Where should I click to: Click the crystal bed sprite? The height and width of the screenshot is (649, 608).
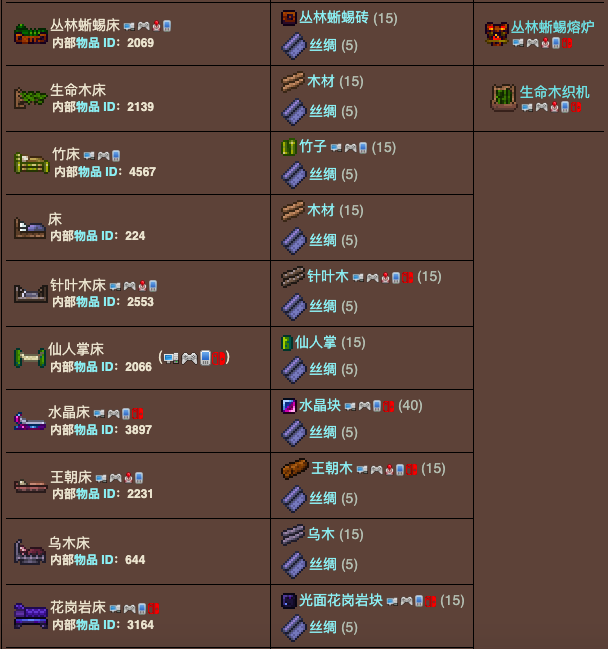pos(29,421)
